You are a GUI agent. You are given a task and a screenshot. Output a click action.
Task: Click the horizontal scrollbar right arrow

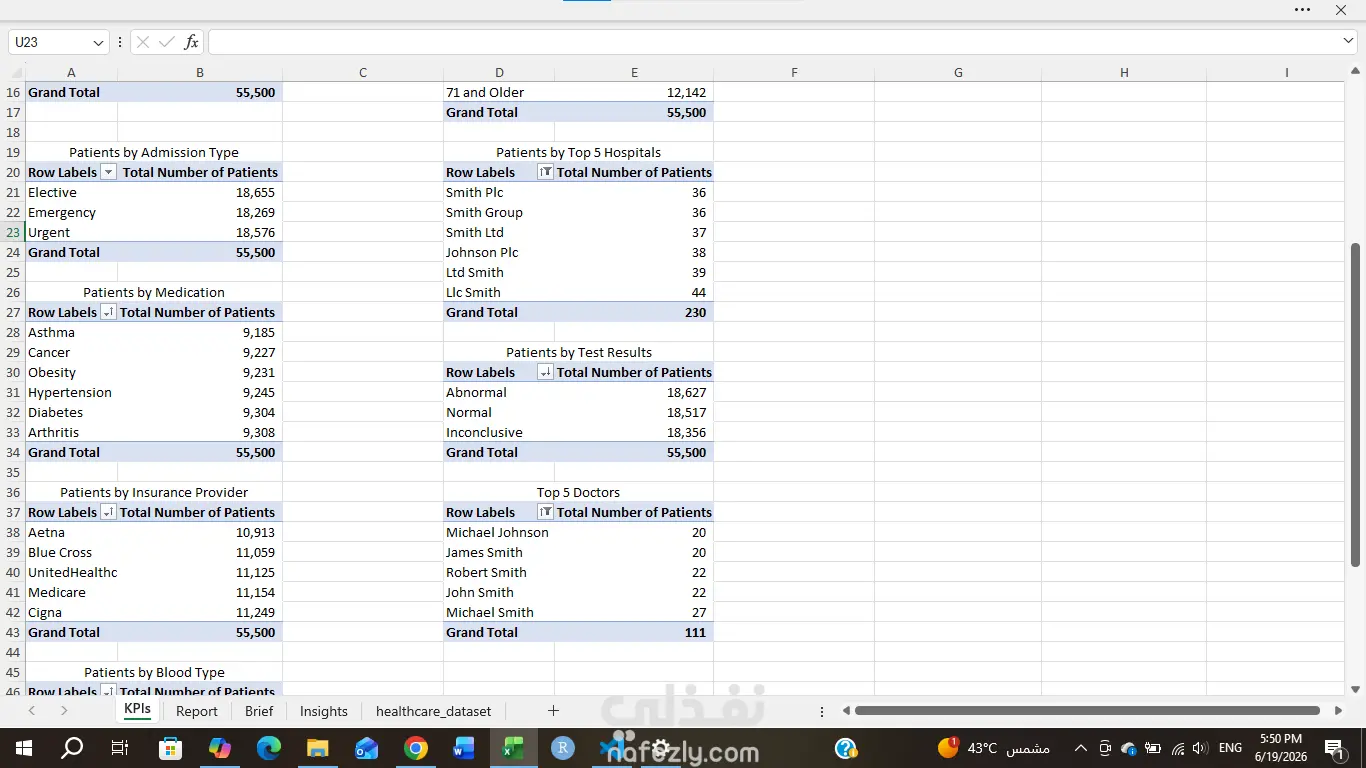(x=1338, y=711)
